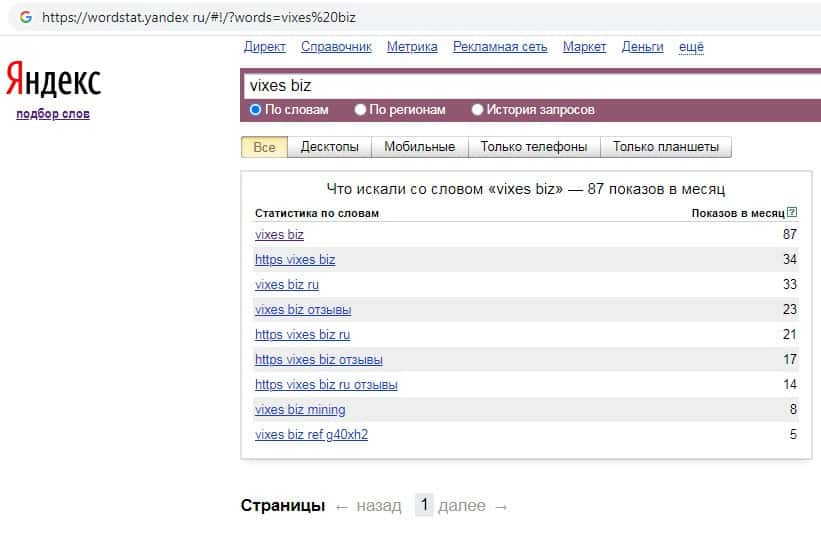Click the подбор слов link
This screenshot has height=539, width=821.
pyautogui.click(x=53, y=114)
